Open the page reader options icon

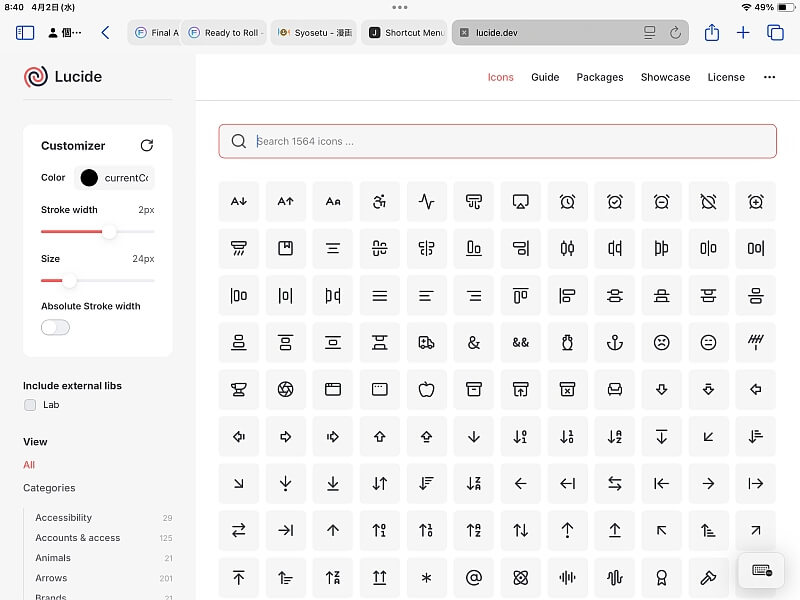649,33
